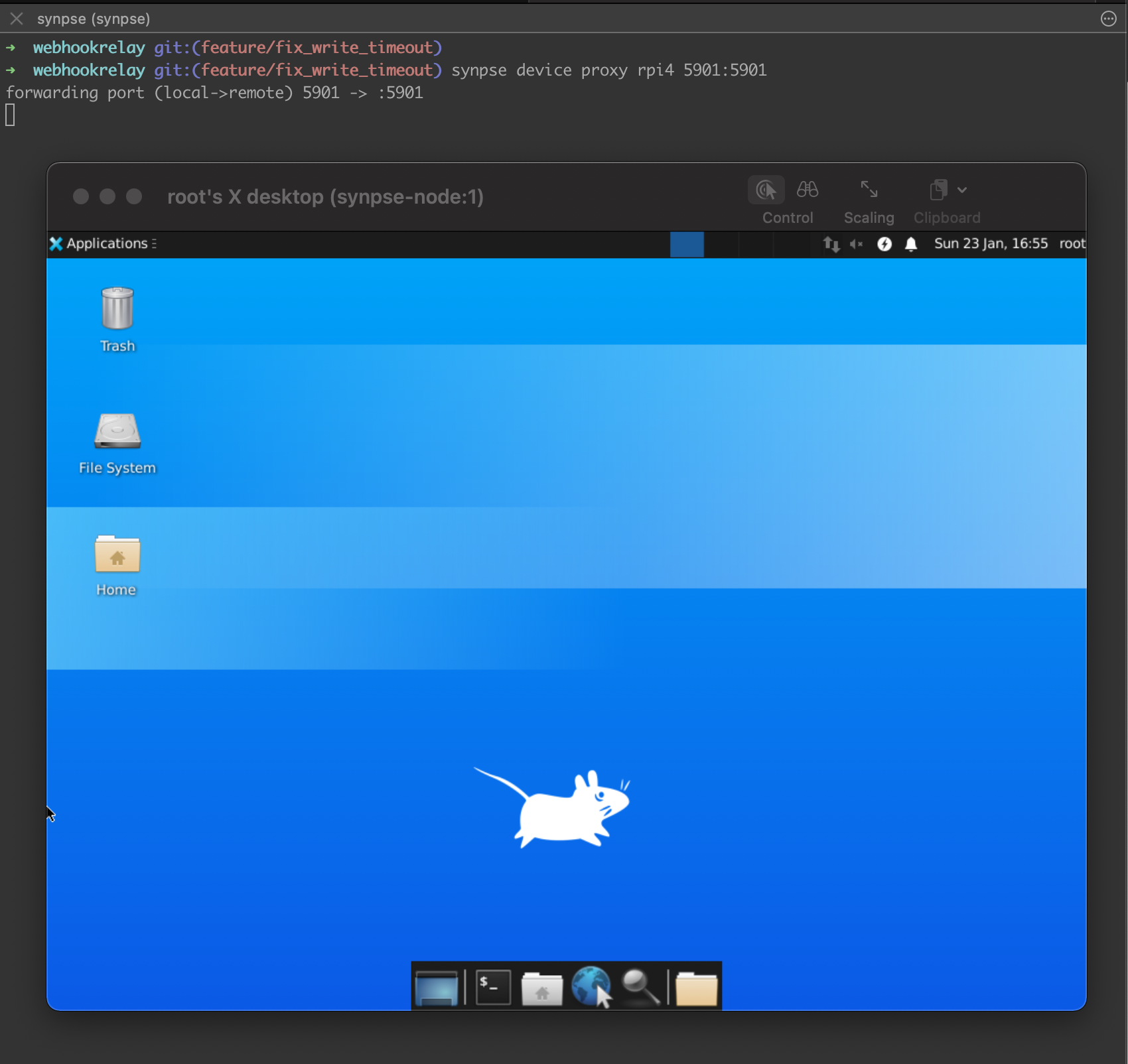The image size is (1128, 1064).
Task: Open the folder directory icon in dock
Action: (696, 988)
